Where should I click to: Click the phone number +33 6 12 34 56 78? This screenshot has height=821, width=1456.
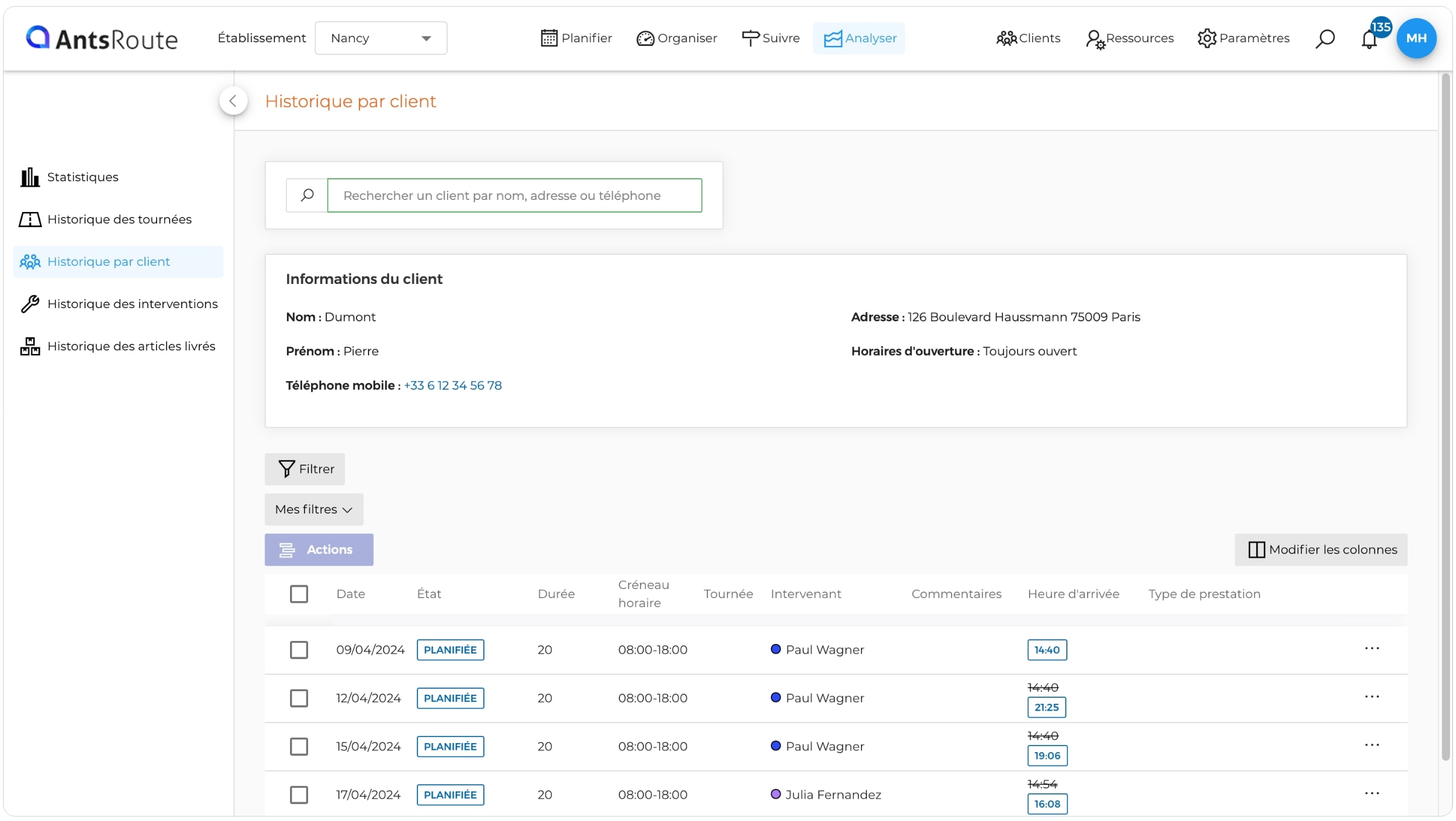[453, 385]
